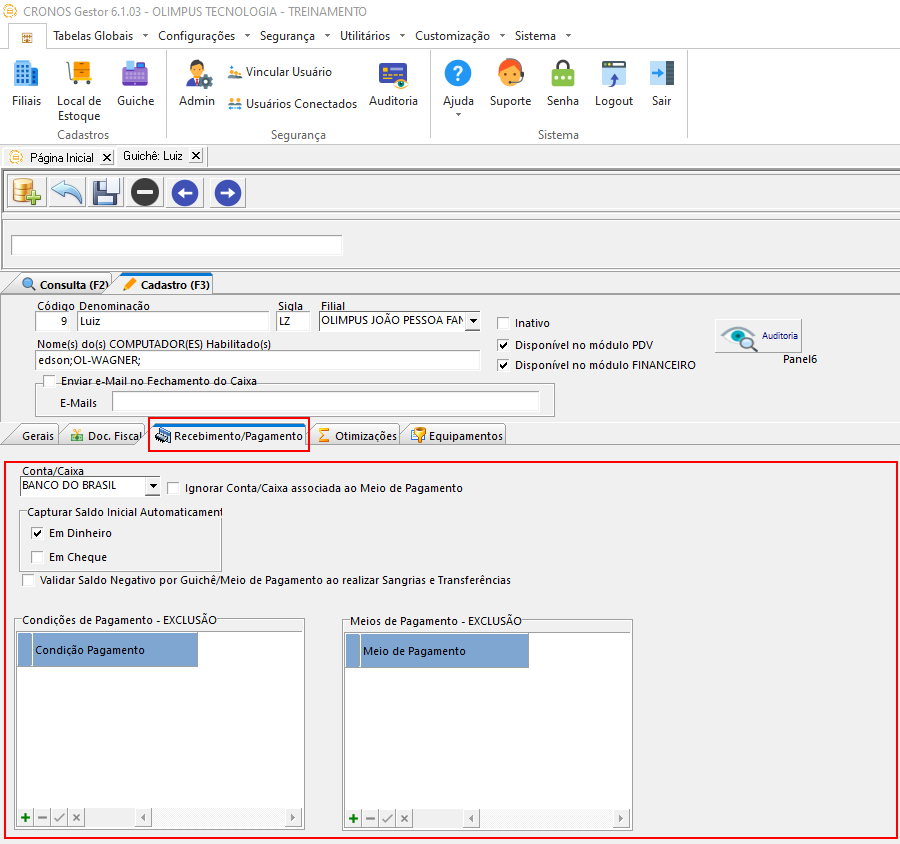Open the Doc. Fiscal tab

[x=106, y=436]
